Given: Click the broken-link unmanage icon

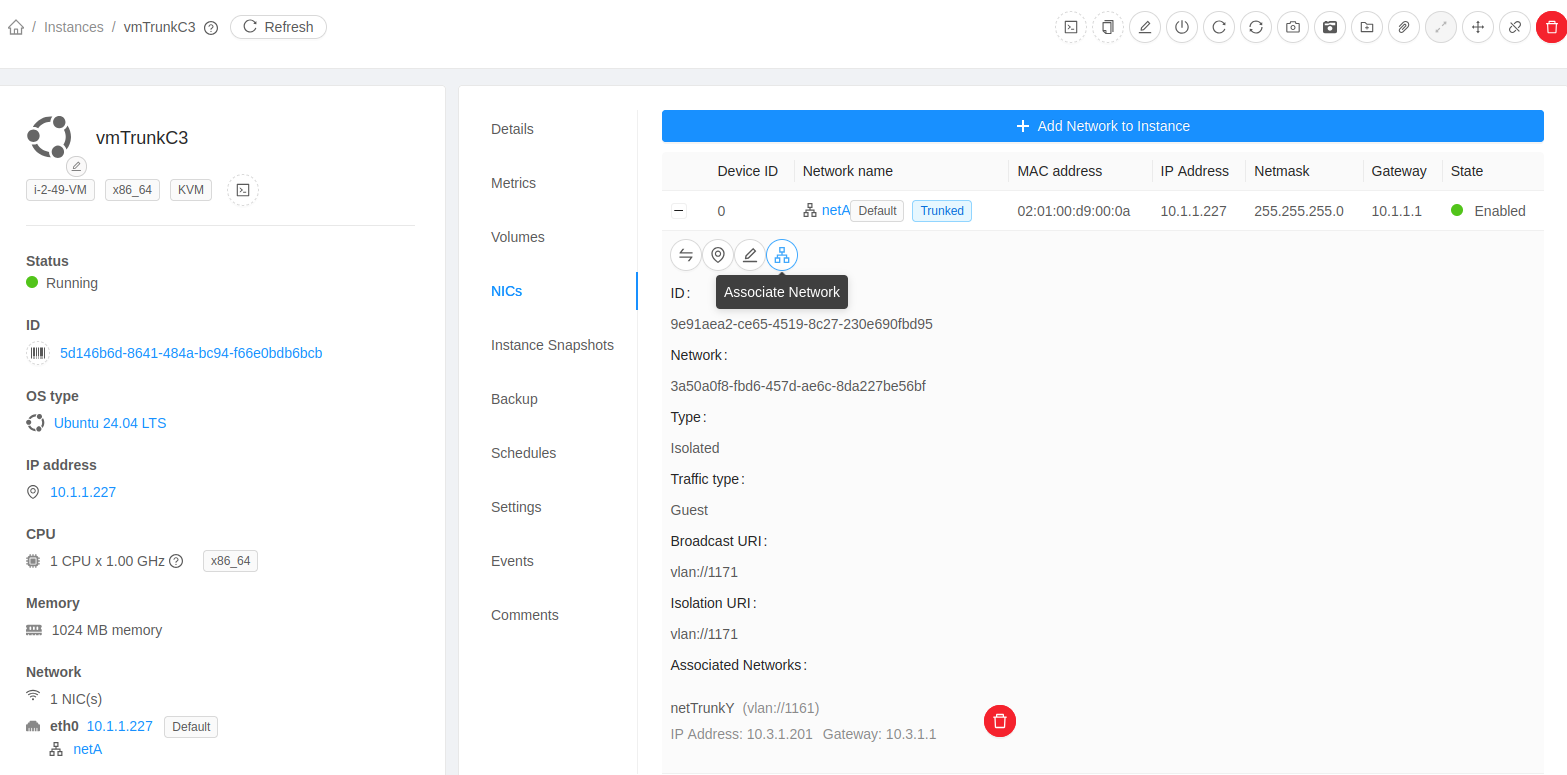Looking at the screenshot, I should click(x=1515, y=27).
